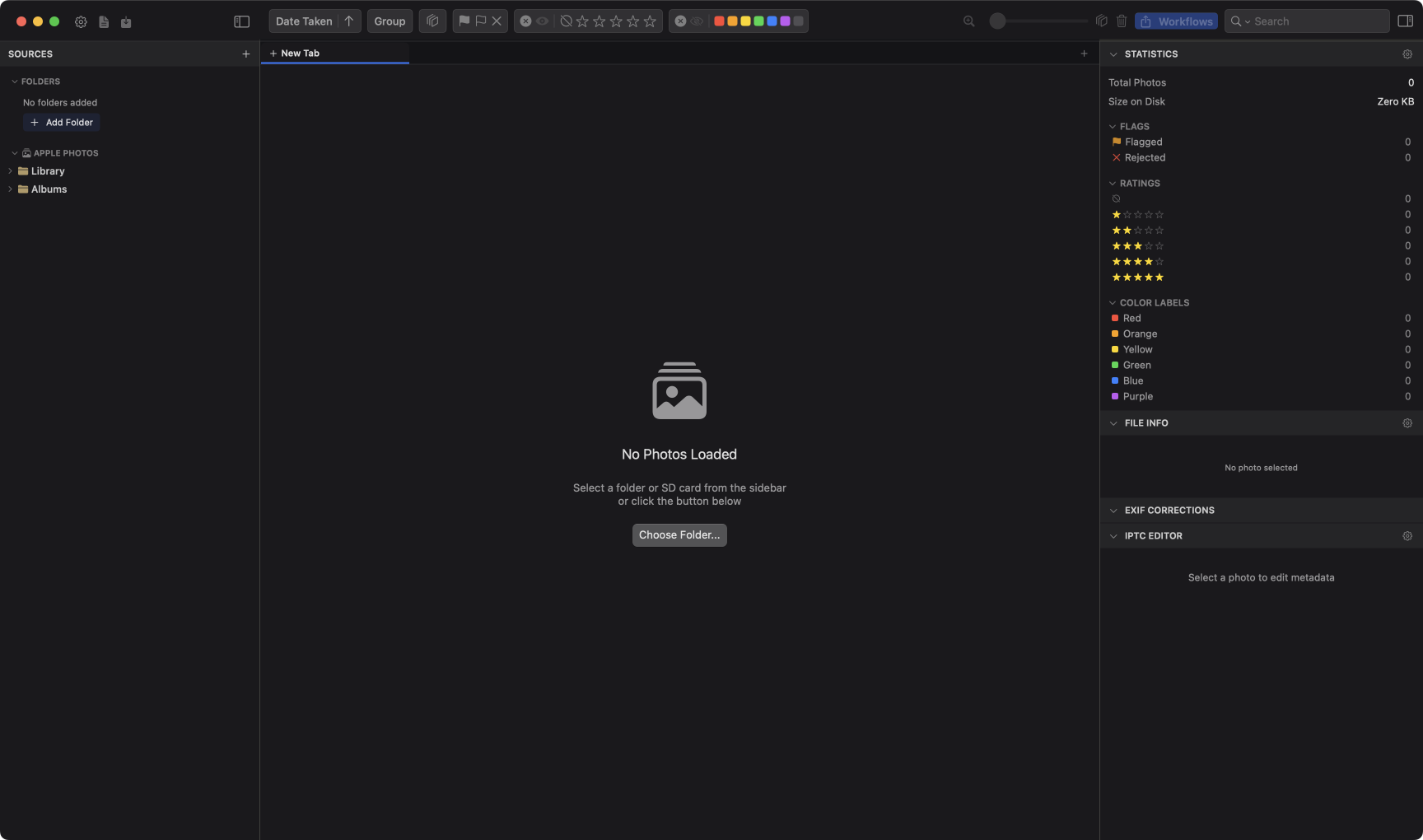Filter by unrated photos icon
Viewport: 1423px width, 840px height.
(567, 21)
